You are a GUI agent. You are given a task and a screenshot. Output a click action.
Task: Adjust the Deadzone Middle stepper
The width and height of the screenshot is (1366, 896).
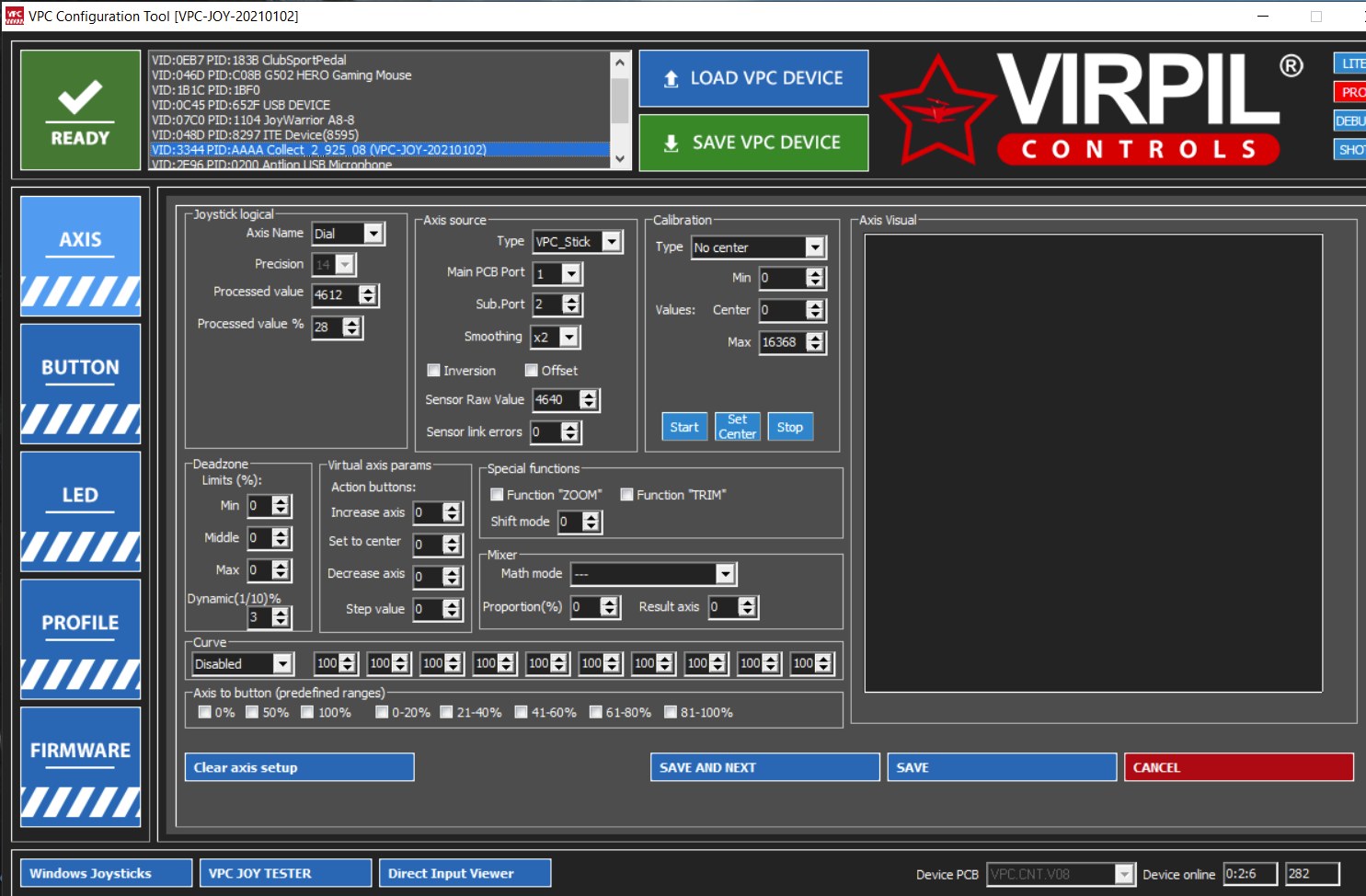(x=281, y=538)
